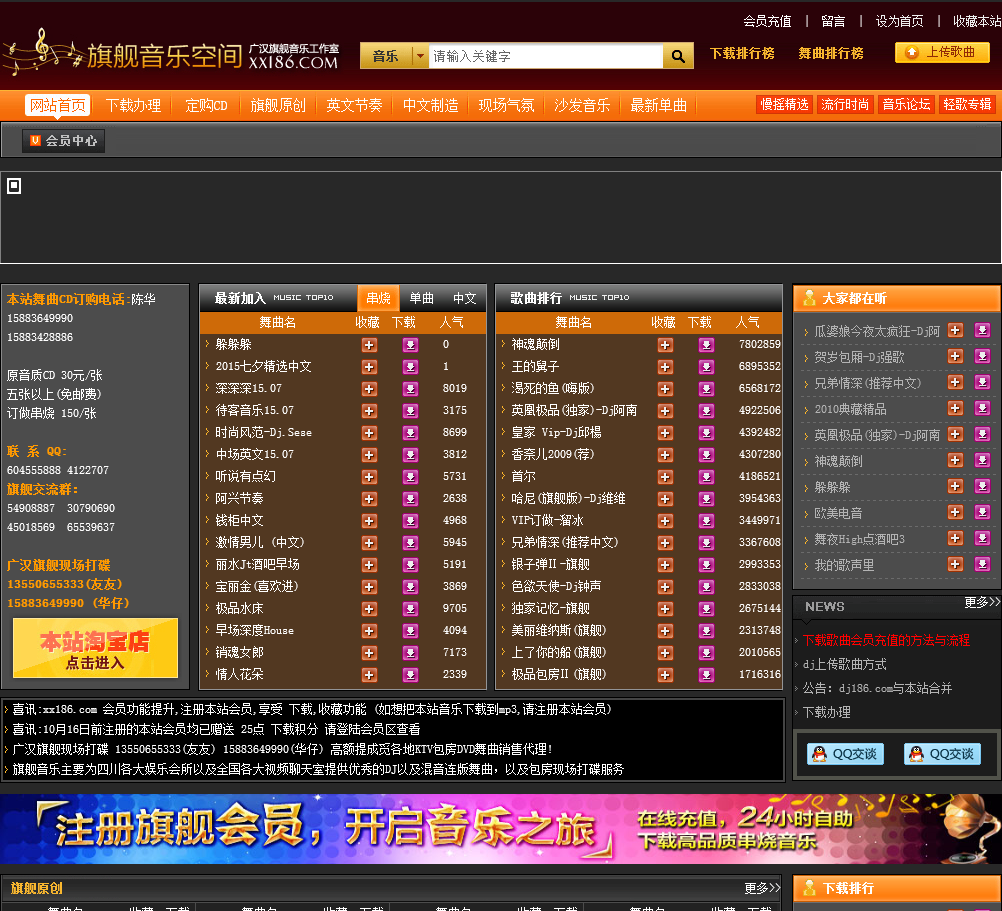This screenshot has width=1002, height=911.
Task: Add 神魂颠倒 to favorites in 歌曲排行
Action: pos(665,345)
